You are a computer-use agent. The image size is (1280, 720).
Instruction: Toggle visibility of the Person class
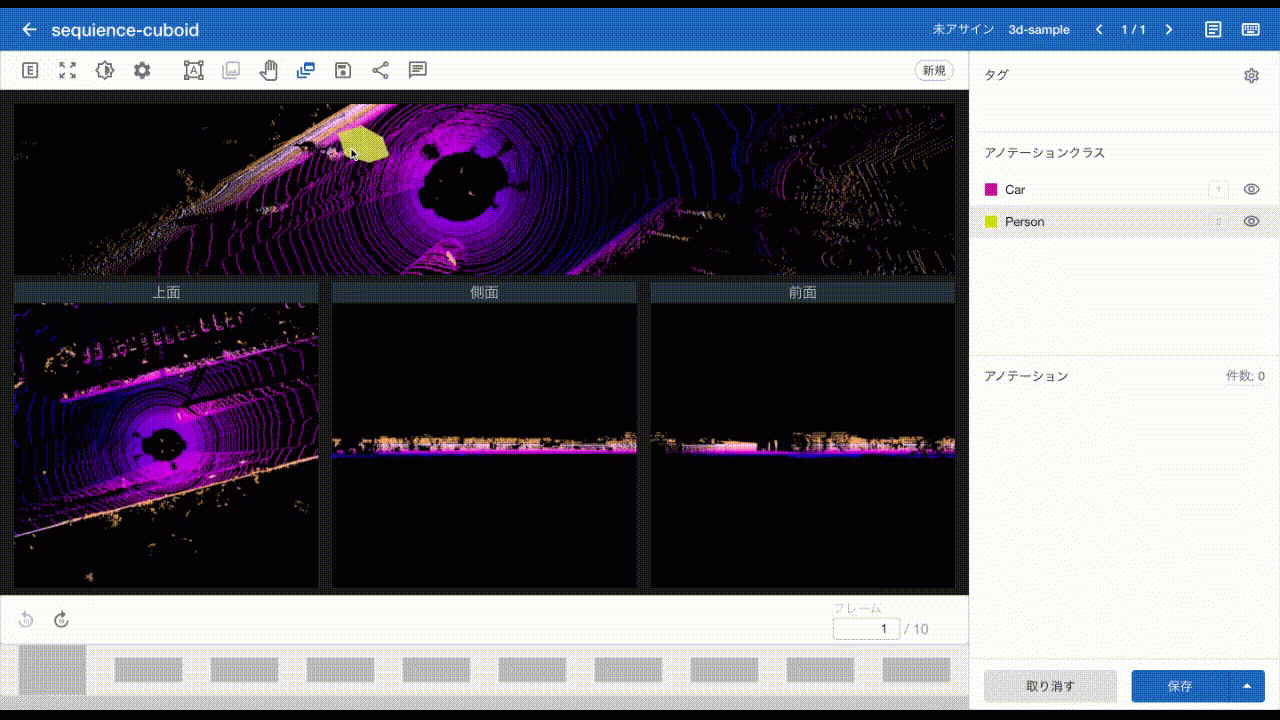coord(1251,221)
